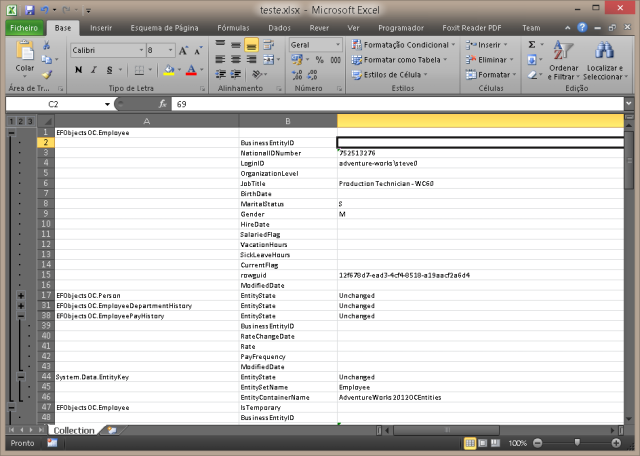Toggle bottom align (highlighted) button
Screen dimensions: 640x456
pos(251,45)
